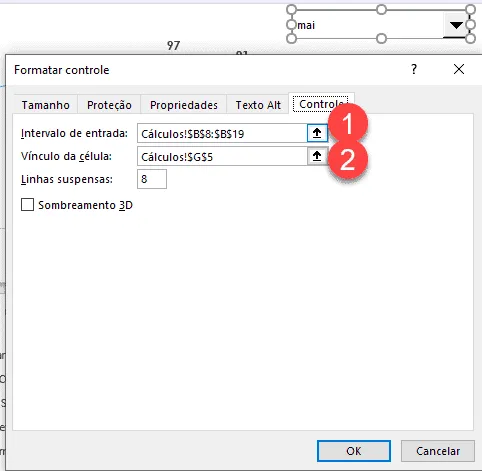Close the Formatar controle dialog with the X

(459, 69)
